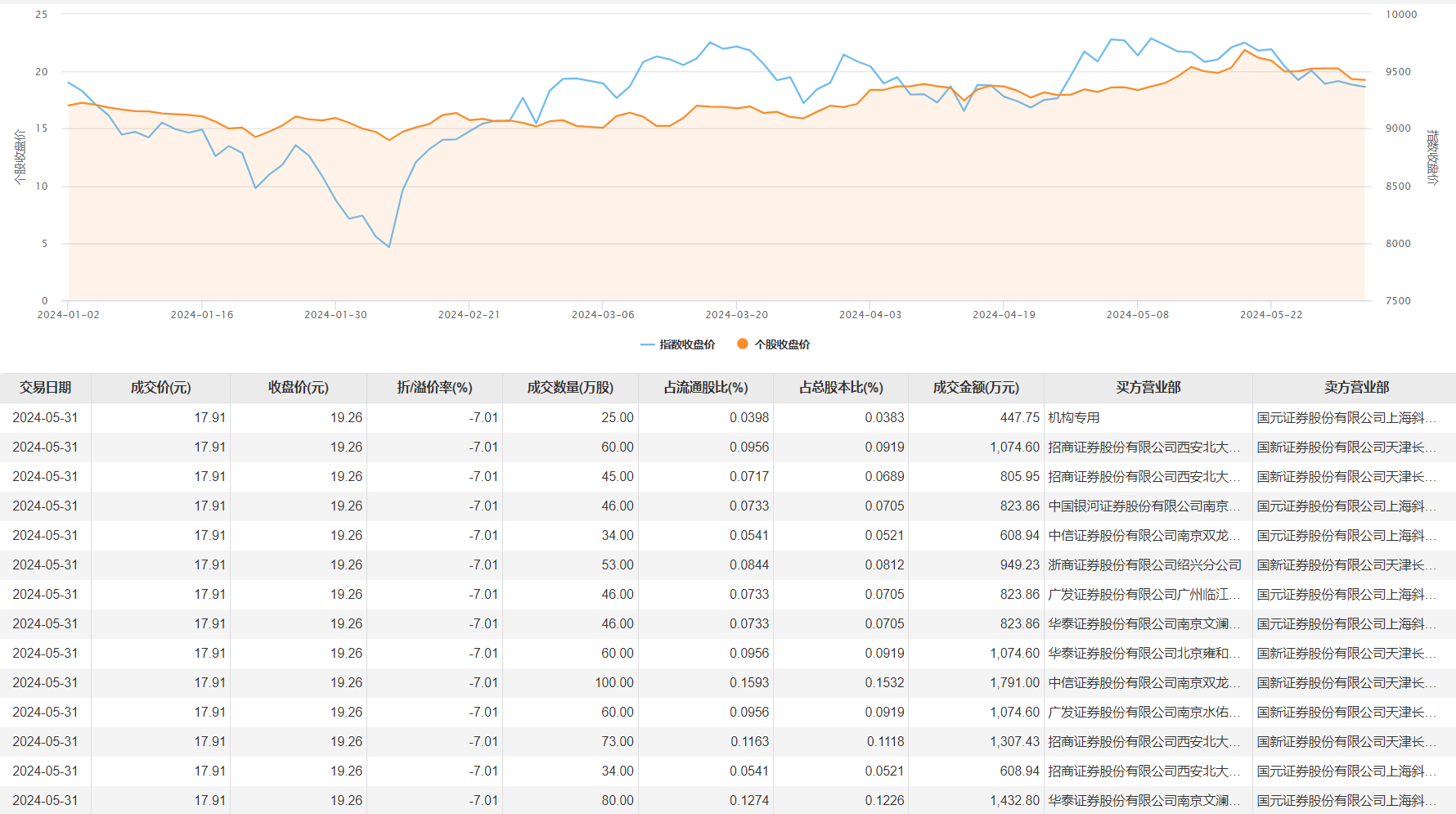Open 浙商证券股份有限公司绍兴分公司 buyer entry
1456x814 pixels.
[1144, 565]
